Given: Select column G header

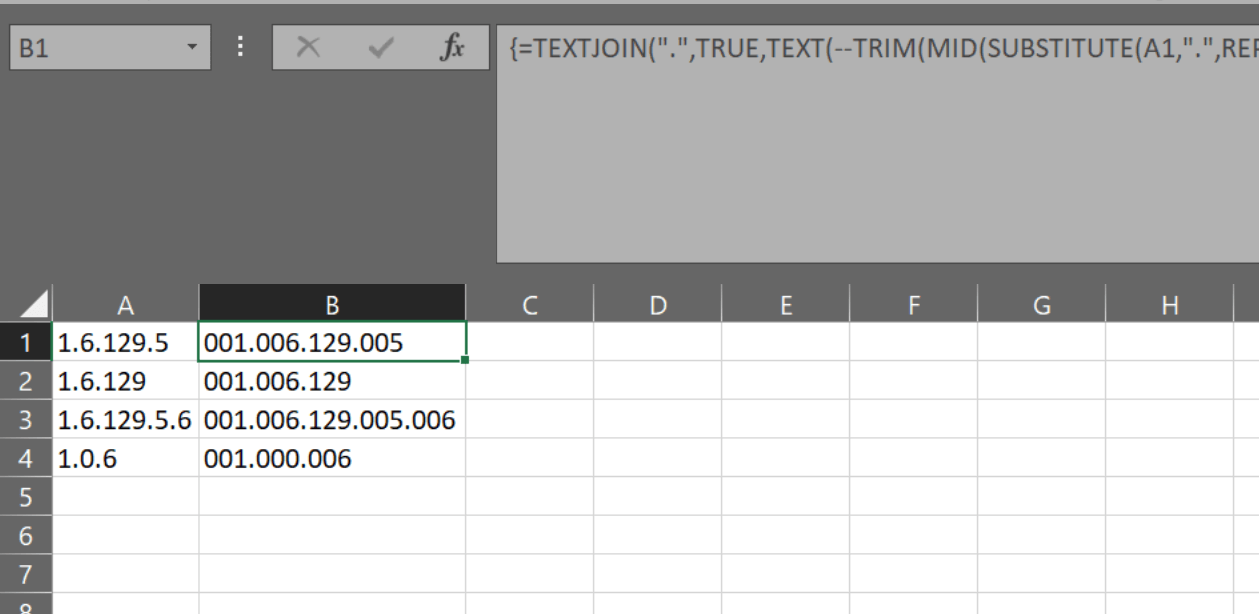Looking at the screenshot, I should [x=1041, y=305].
